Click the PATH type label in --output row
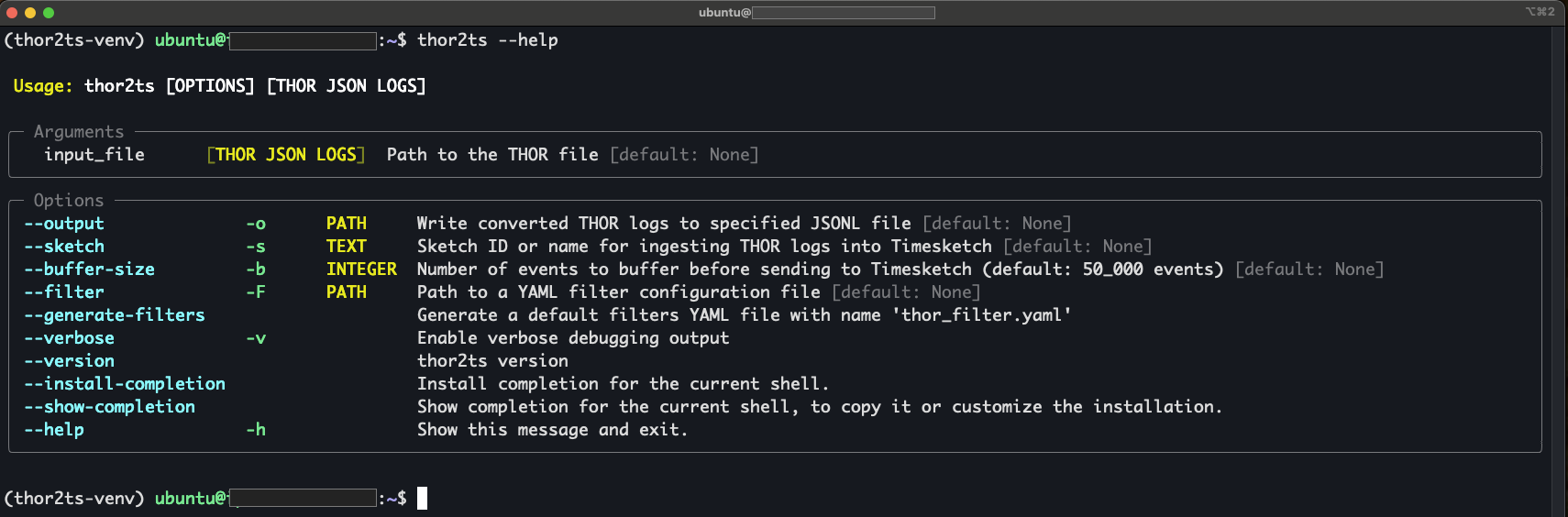Image resolution: width=1568 pixels, height=517 pixels. coord(347,224)
